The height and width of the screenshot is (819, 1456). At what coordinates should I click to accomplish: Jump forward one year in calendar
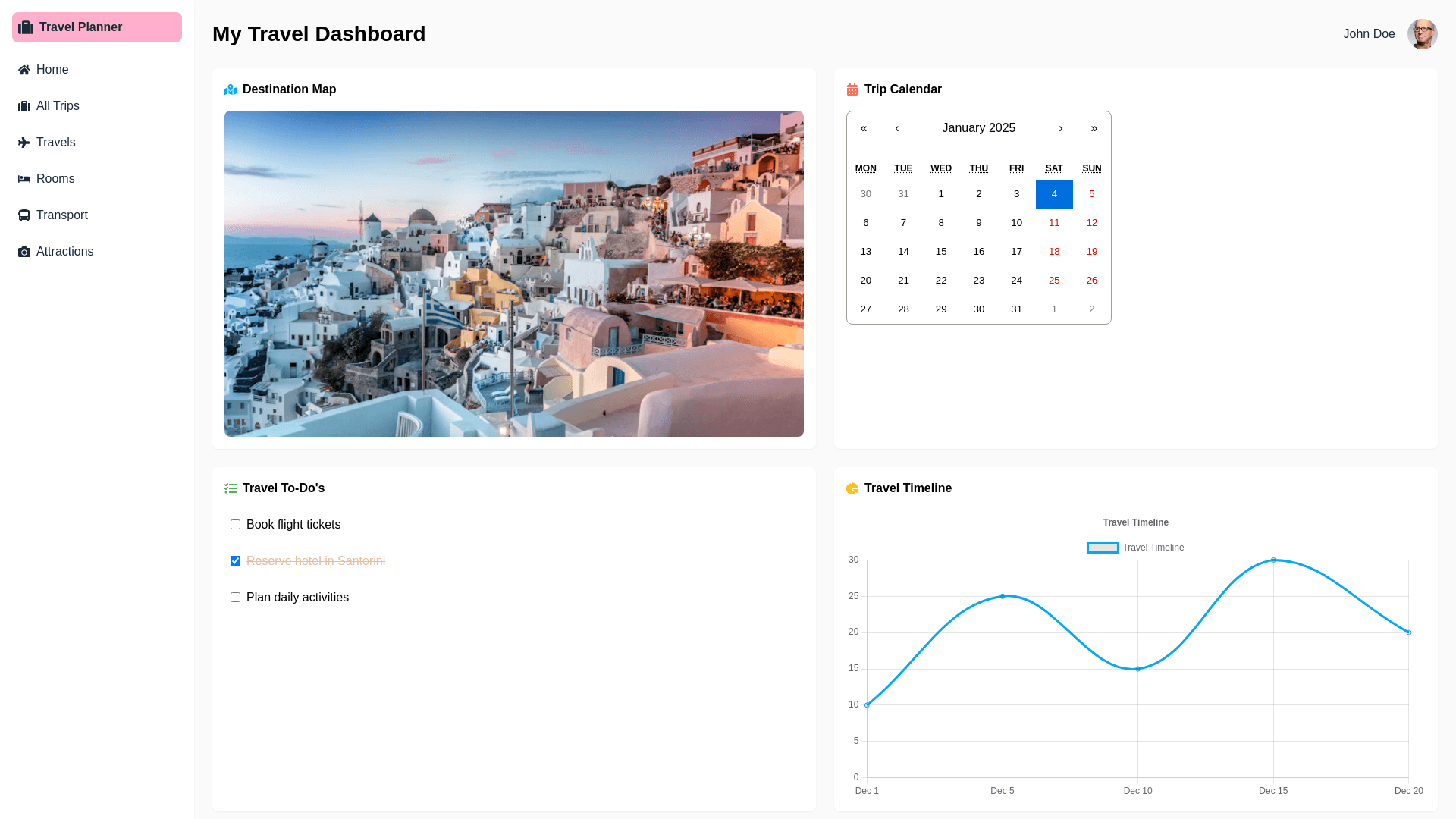tap(1094, 128)
